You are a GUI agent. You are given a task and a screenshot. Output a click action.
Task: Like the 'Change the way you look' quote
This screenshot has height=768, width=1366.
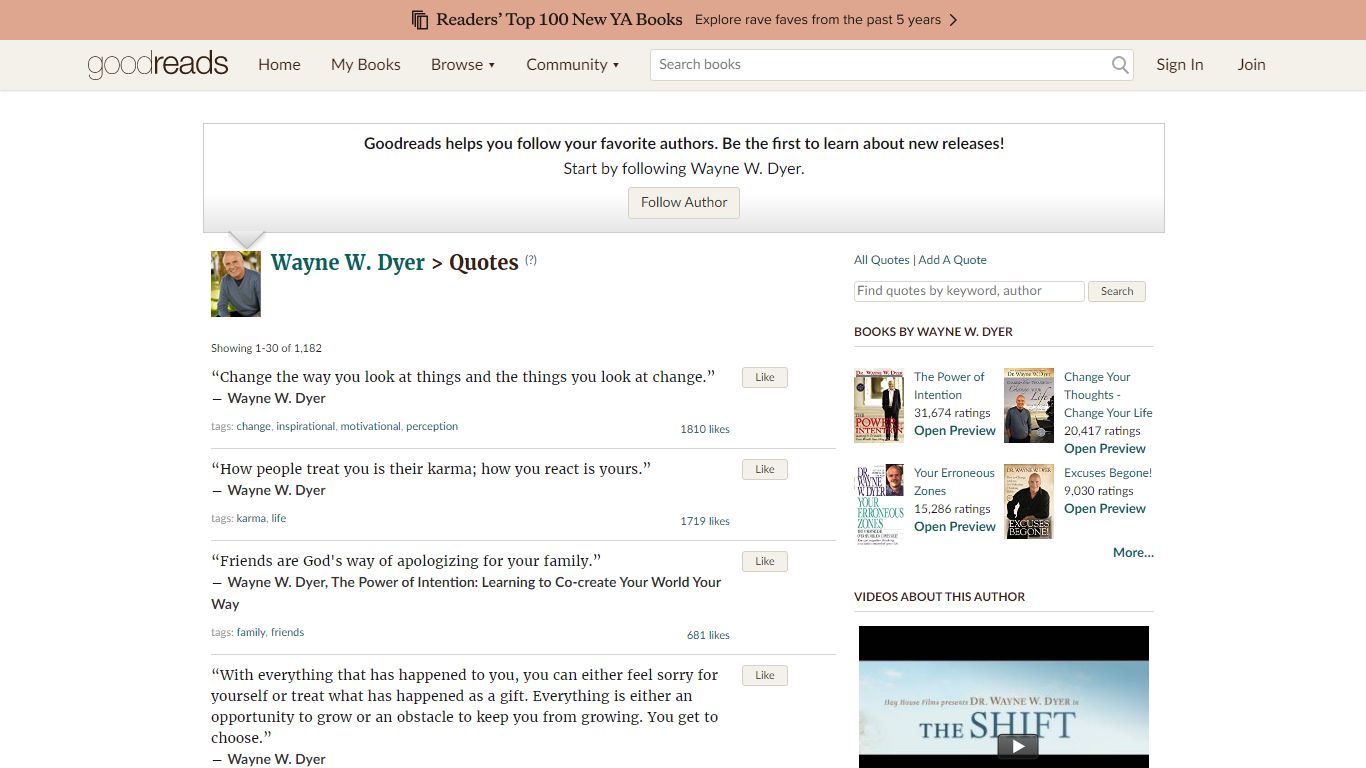point(765,377)
